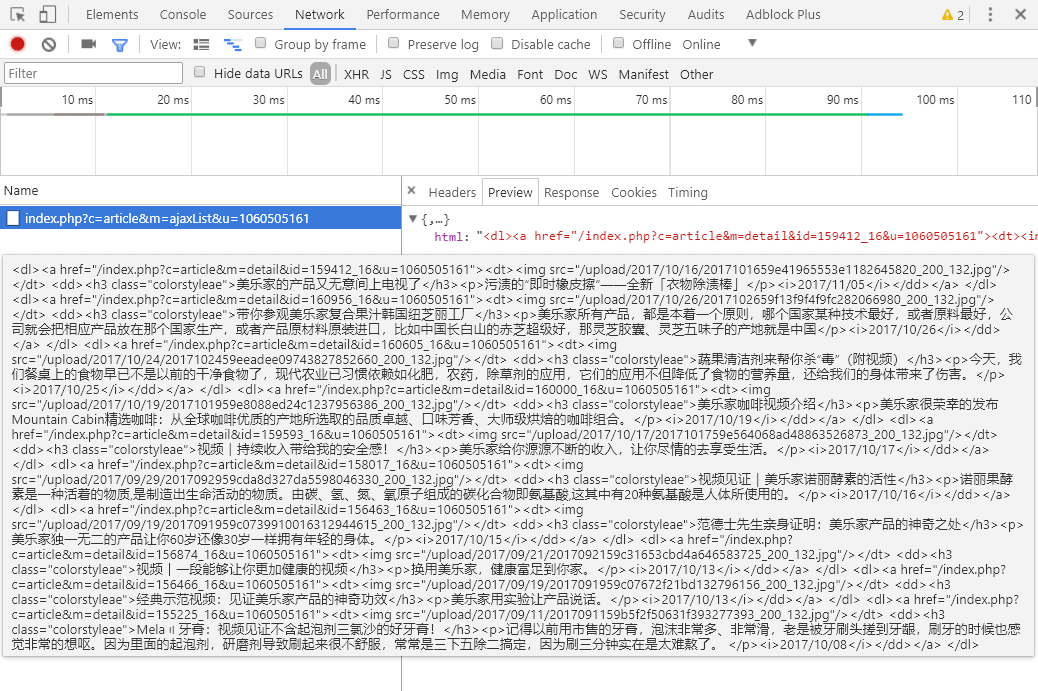The height and width of the screenshot is (691, 1038).
Task: Close the DevTools panel
Action: (1021, 15)
